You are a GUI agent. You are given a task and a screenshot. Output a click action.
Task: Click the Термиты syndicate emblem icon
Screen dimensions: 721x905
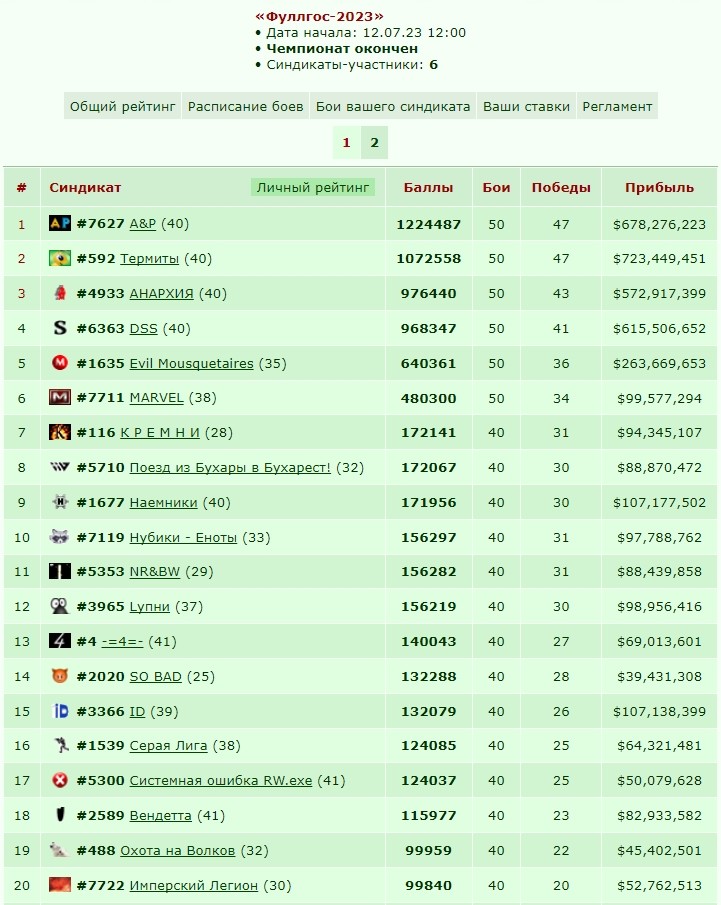pos(59,258)
